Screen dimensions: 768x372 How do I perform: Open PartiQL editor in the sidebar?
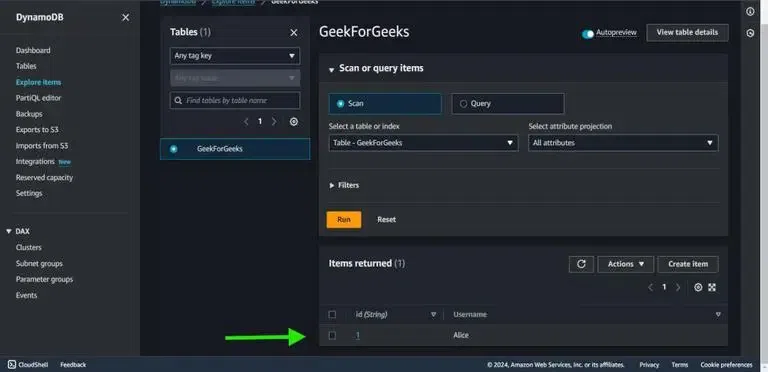pyautogui.click(x=38, y=98)
